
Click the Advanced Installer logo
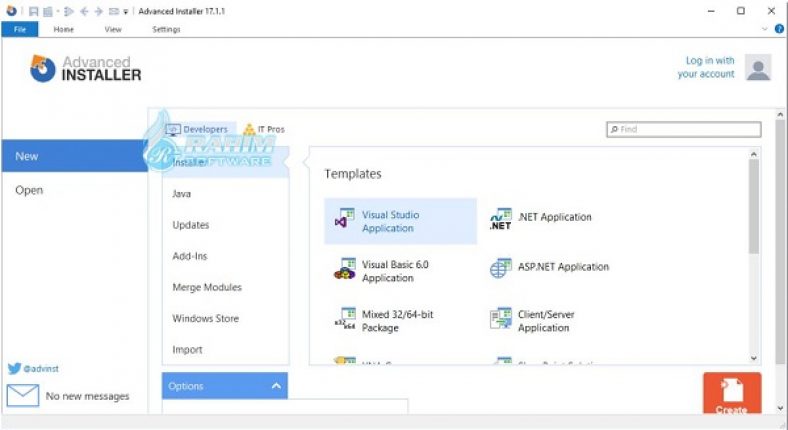(x=85, y=68)
